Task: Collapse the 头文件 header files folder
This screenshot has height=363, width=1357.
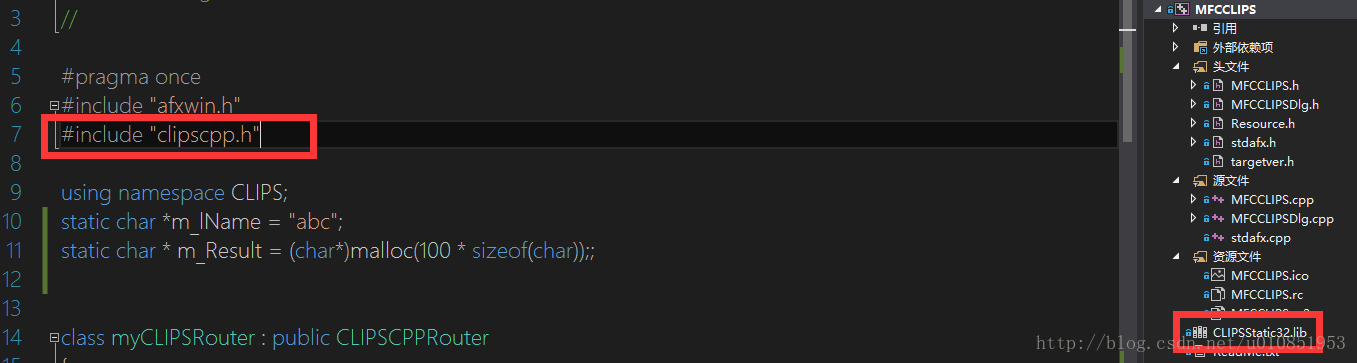Action: click(x=1177, y=66)
